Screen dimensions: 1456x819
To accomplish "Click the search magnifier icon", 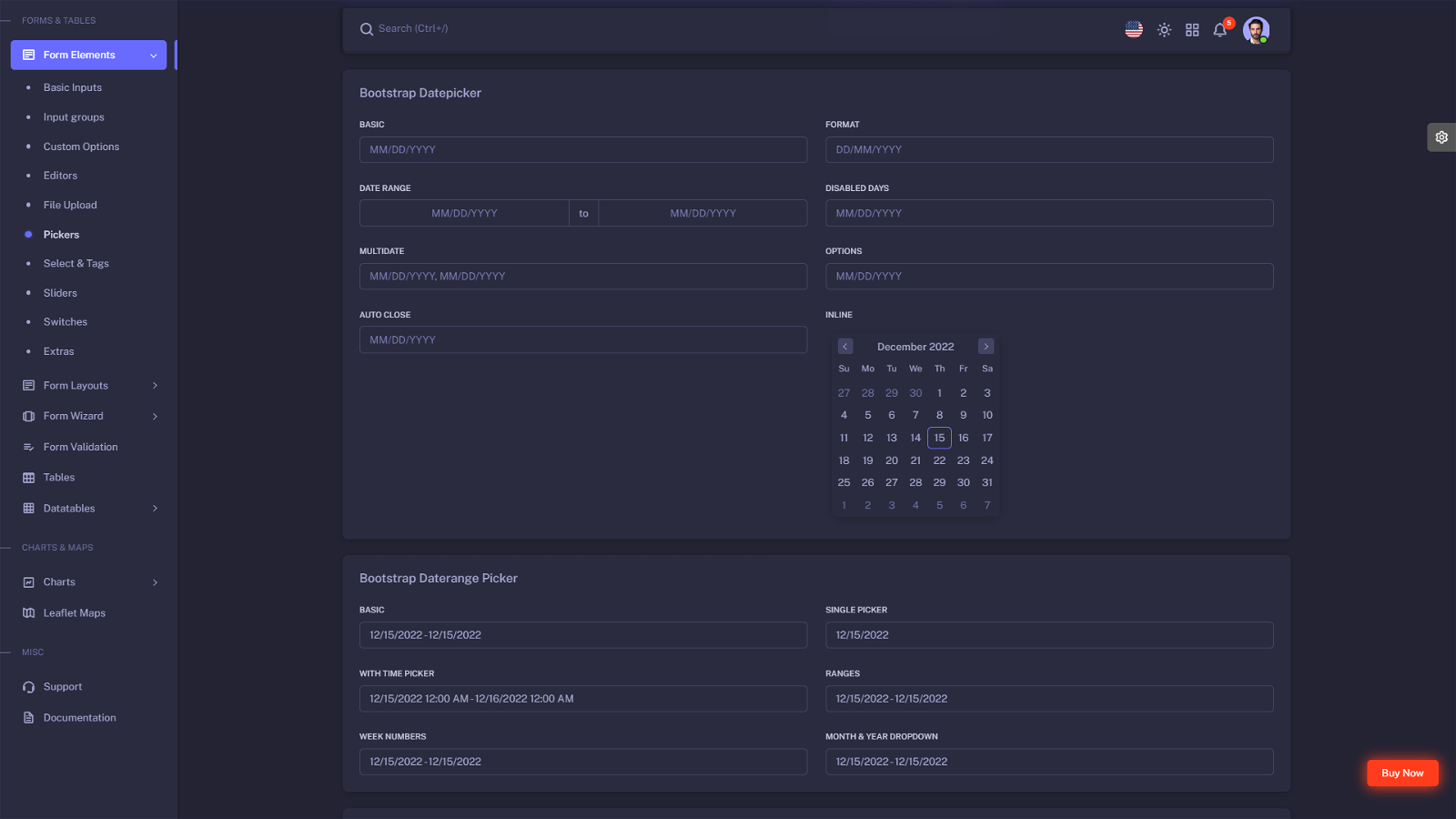I will 367,29.
